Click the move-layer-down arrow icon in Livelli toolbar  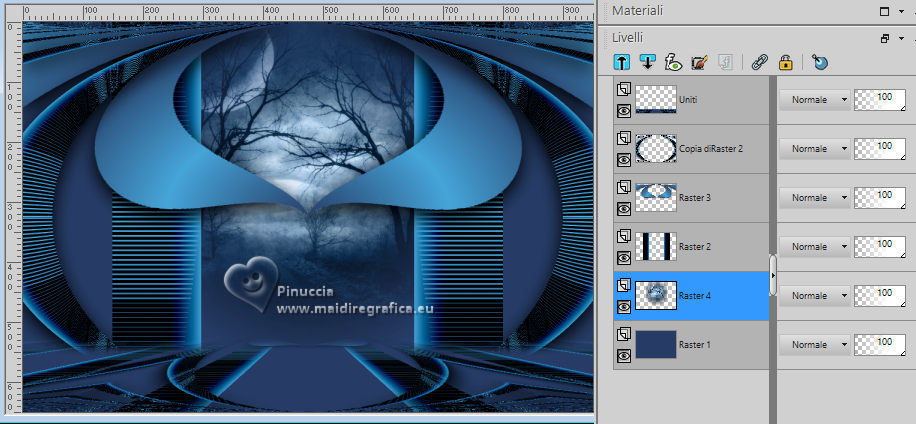pyautogui.click(x=647, y=62)
